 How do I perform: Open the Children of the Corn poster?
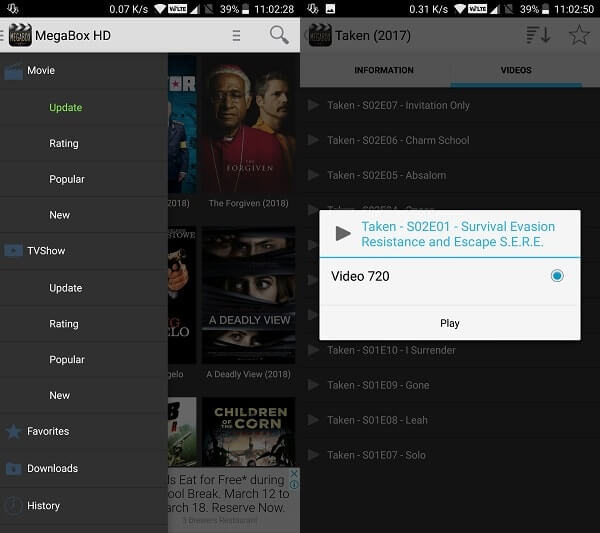[x=249, y=432]
